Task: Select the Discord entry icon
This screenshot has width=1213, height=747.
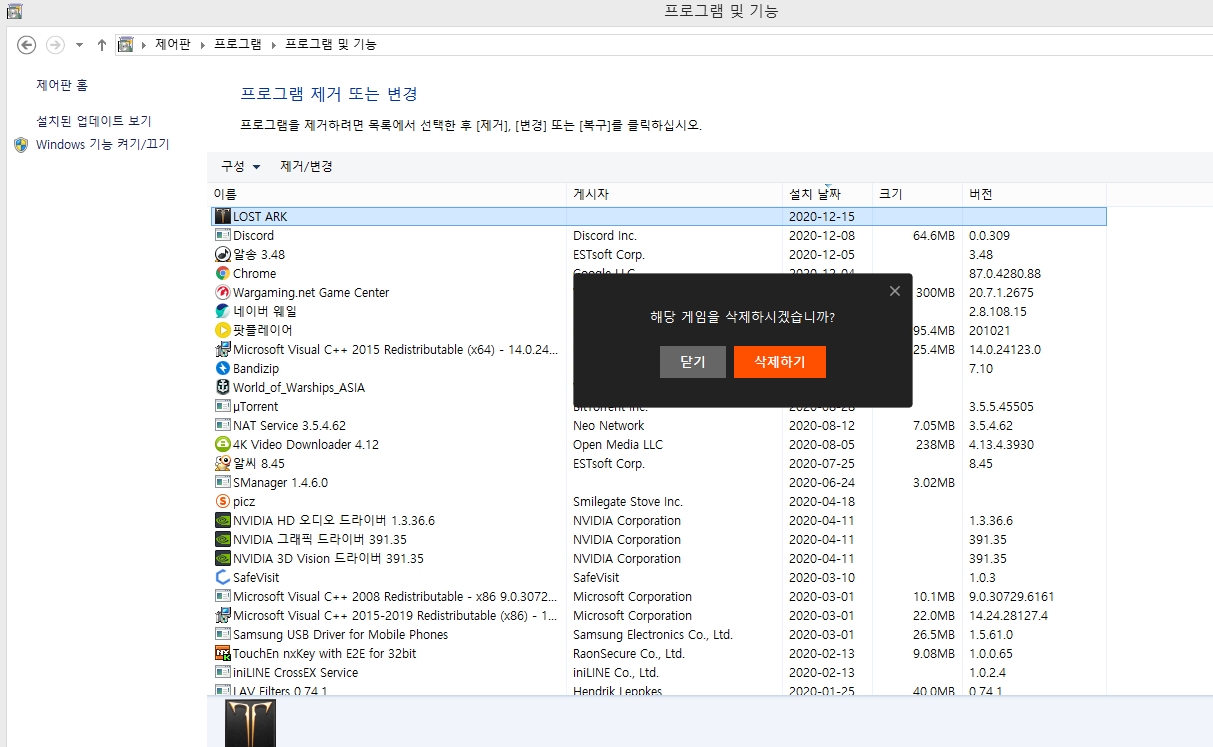Action: tap(223, 236)
